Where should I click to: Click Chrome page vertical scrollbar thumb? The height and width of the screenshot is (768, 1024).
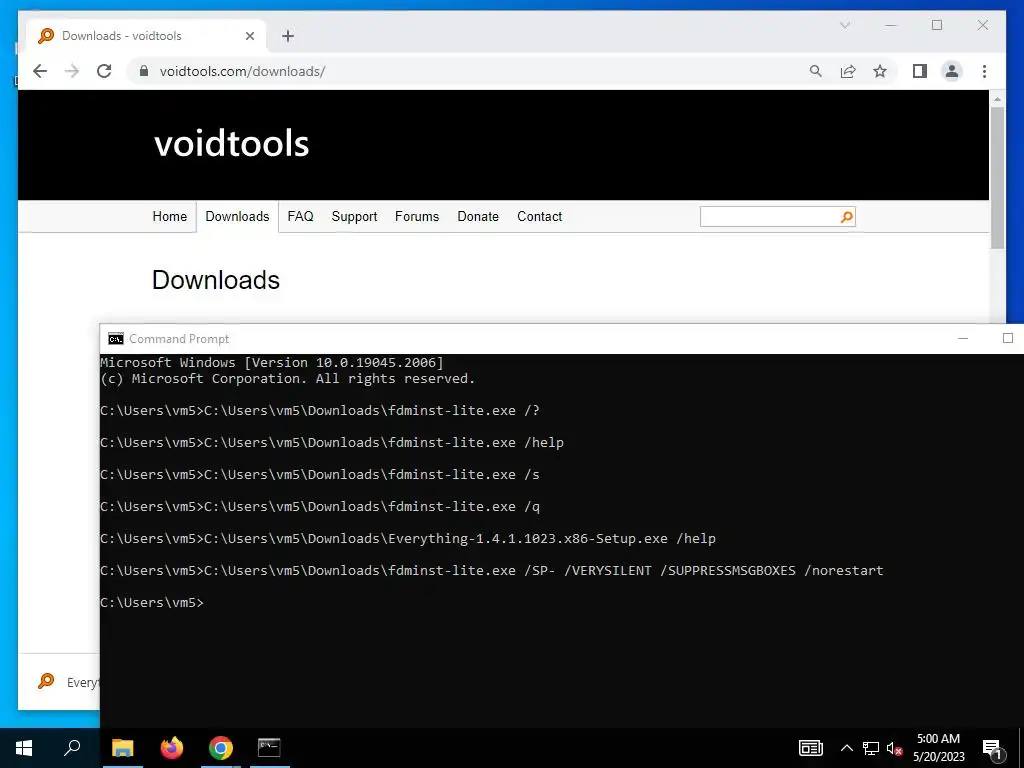pyautogui.click(x=997, y=178)
